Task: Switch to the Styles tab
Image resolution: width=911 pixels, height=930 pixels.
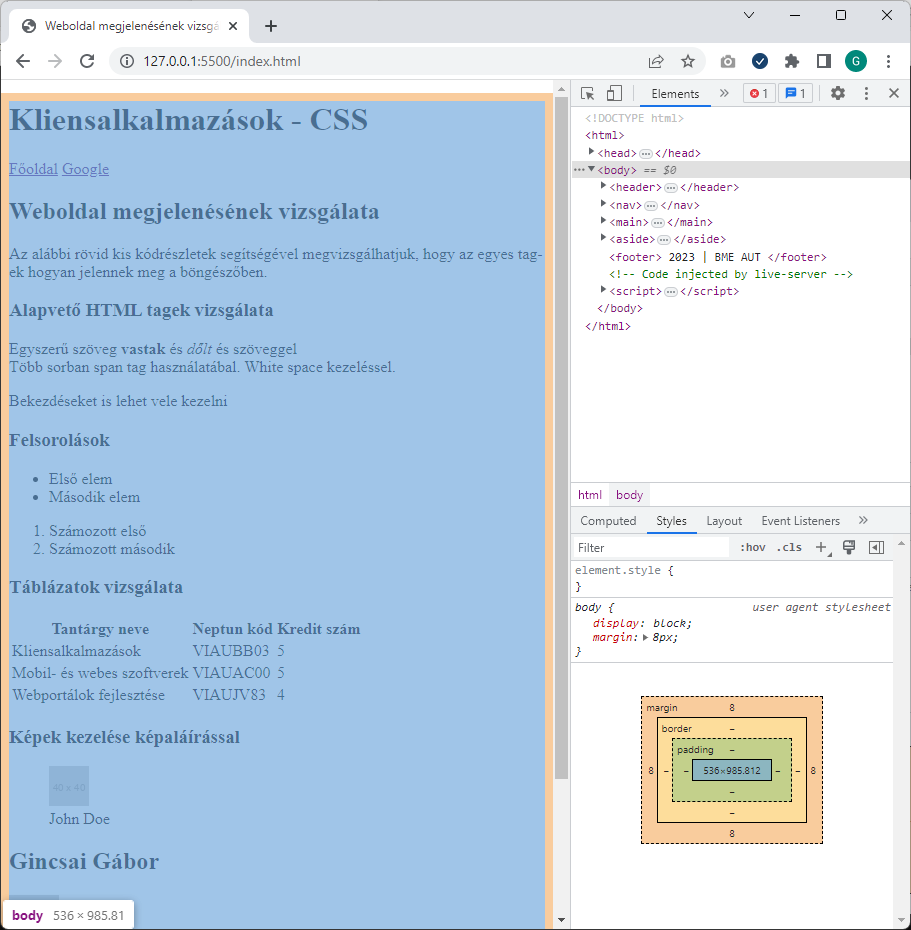Action: [671, 521]
